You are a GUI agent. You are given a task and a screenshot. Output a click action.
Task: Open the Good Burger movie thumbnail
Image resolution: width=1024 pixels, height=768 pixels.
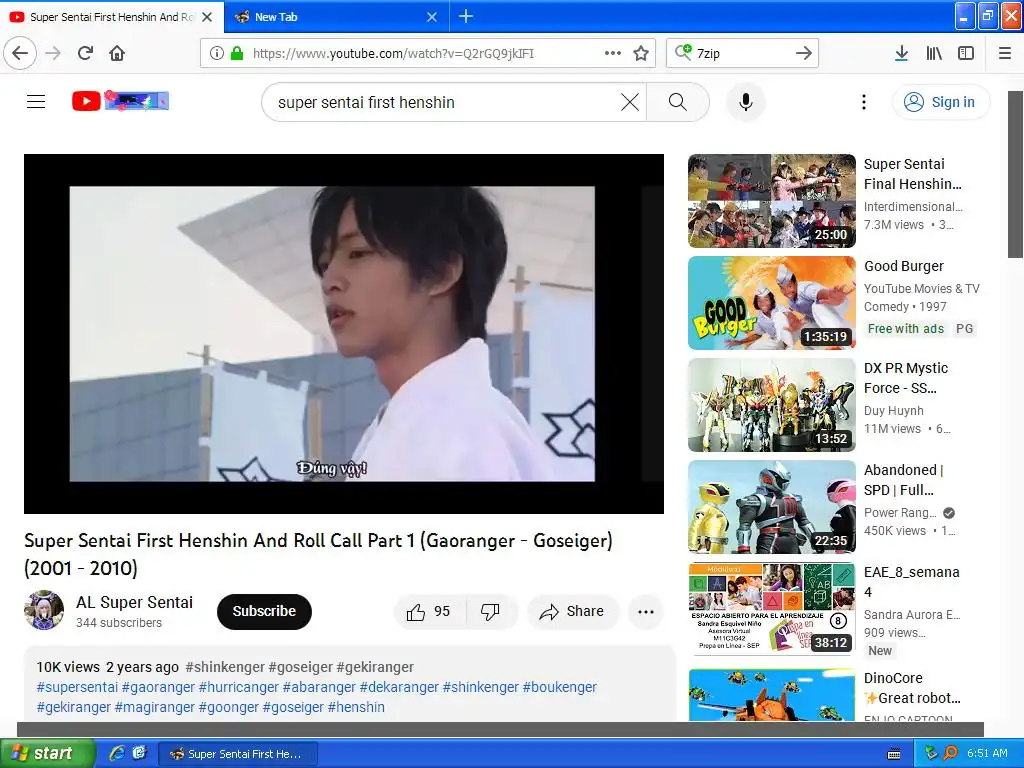coord(772,303)
